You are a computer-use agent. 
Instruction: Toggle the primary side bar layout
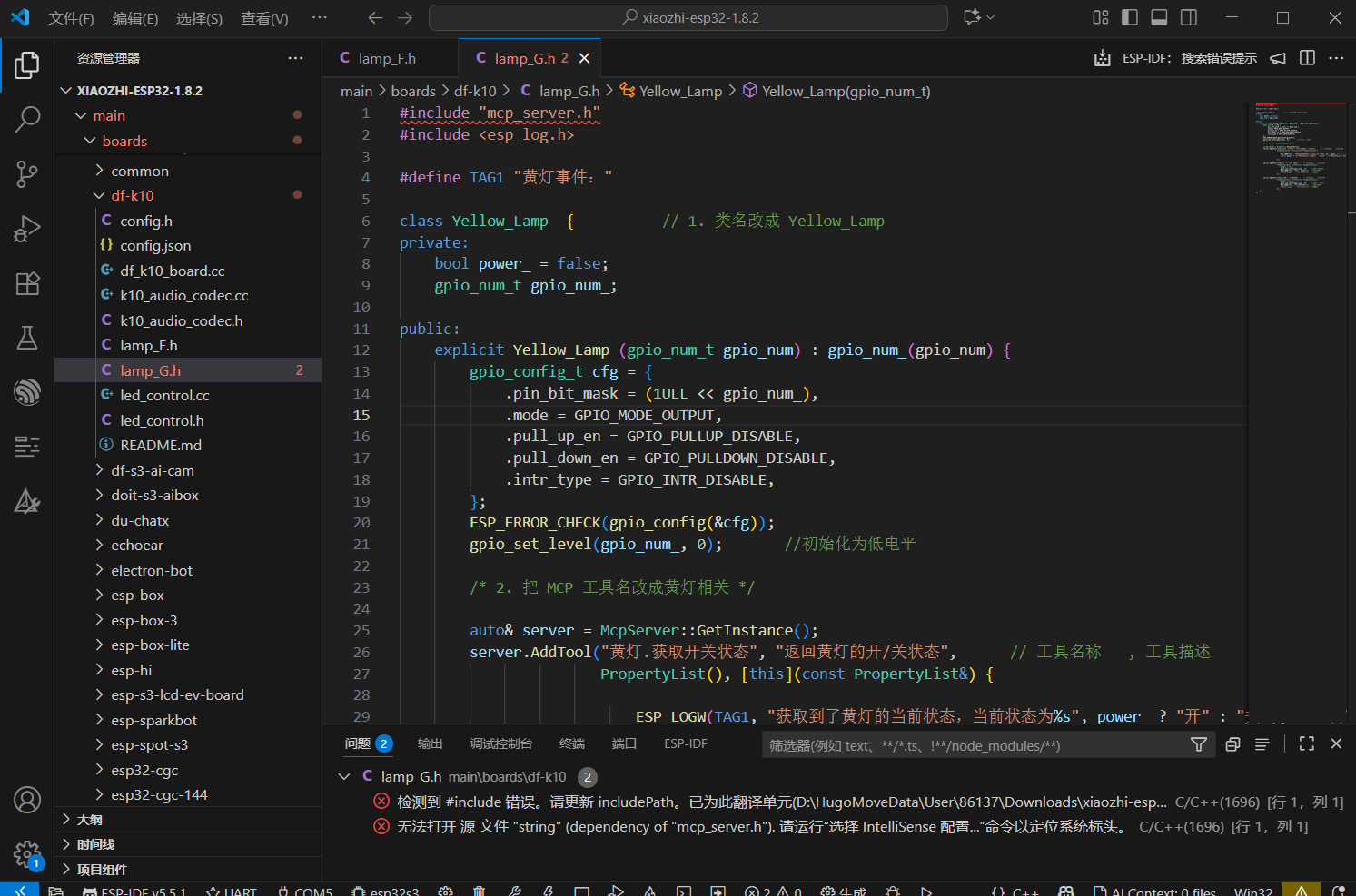pos(1130,17)
